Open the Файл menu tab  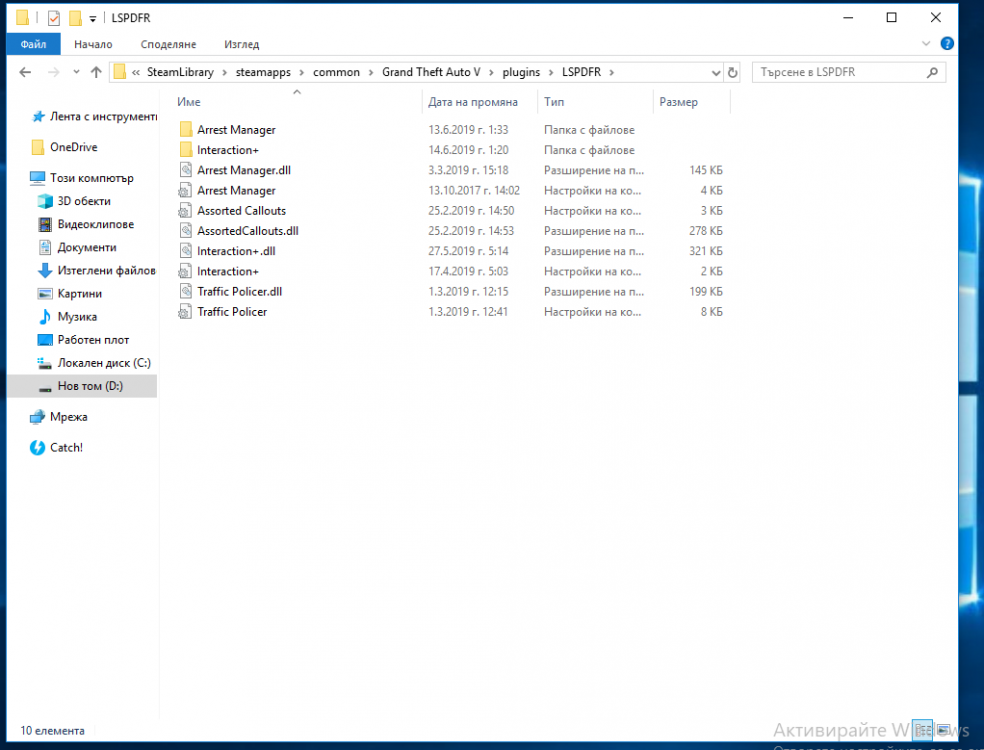(33, 44)
